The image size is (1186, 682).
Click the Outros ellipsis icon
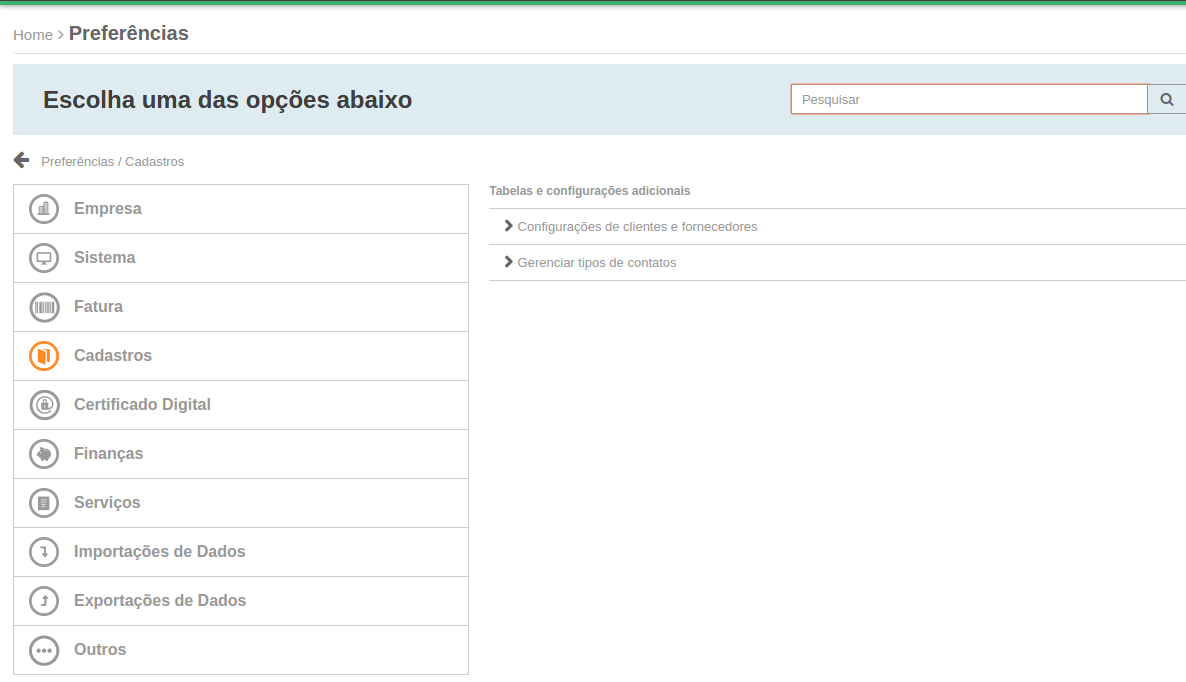44,649
